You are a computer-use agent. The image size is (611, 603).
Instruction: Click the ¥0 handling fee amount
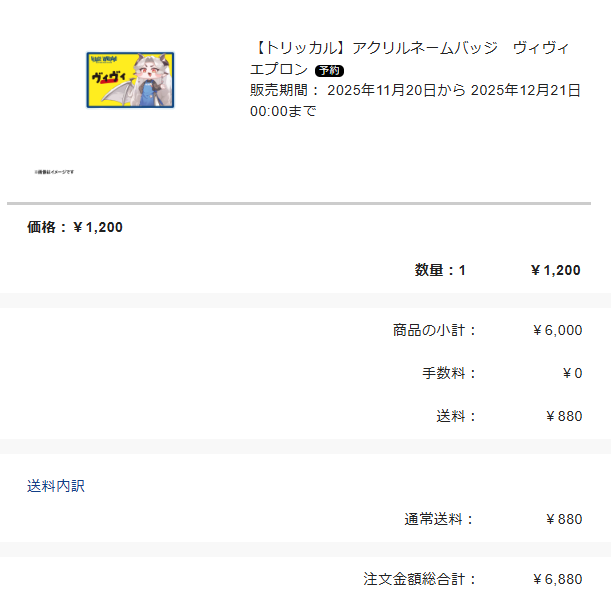[572, 373]
